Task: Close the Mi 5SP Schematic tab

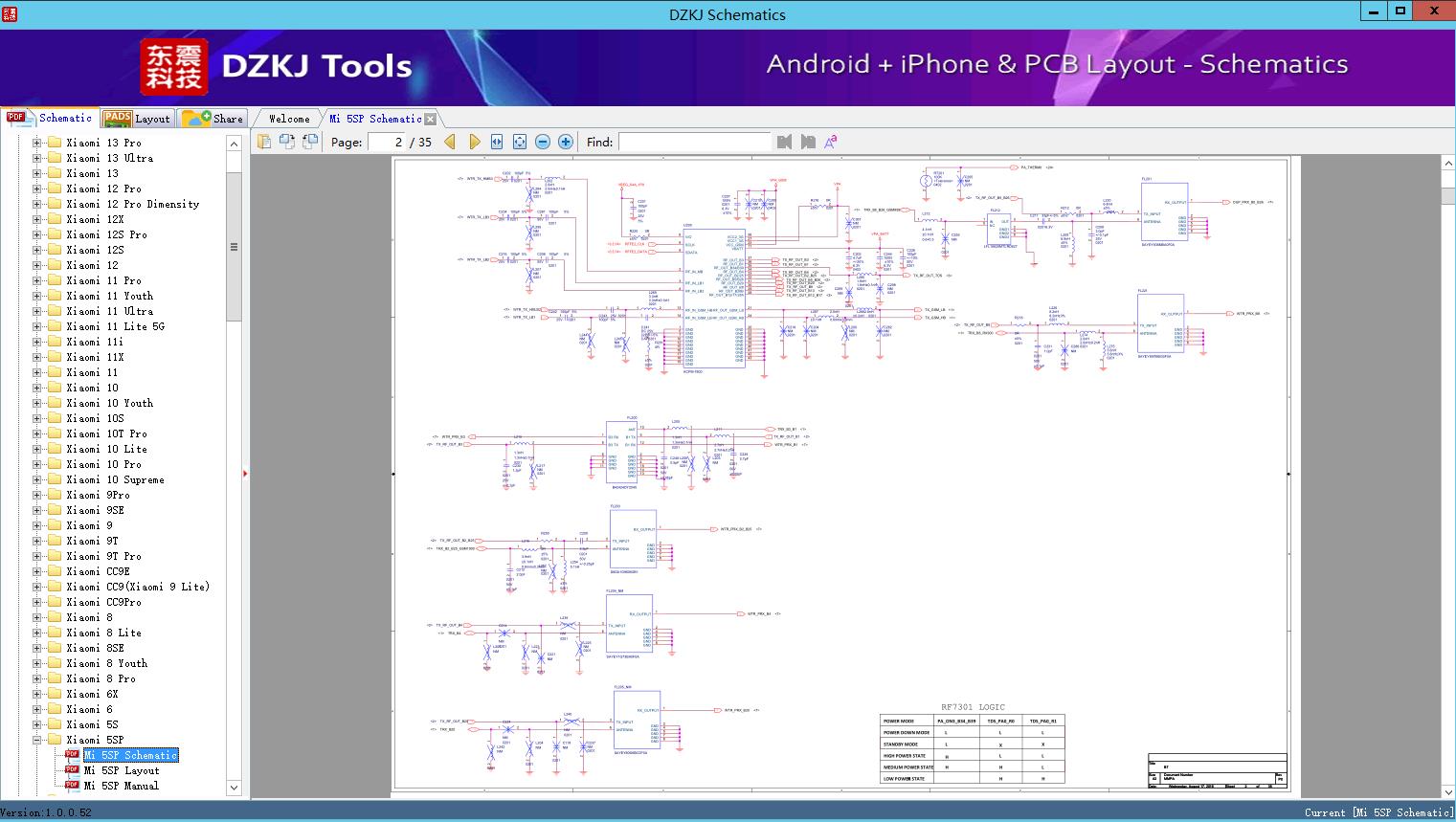Action: (431, 120)
